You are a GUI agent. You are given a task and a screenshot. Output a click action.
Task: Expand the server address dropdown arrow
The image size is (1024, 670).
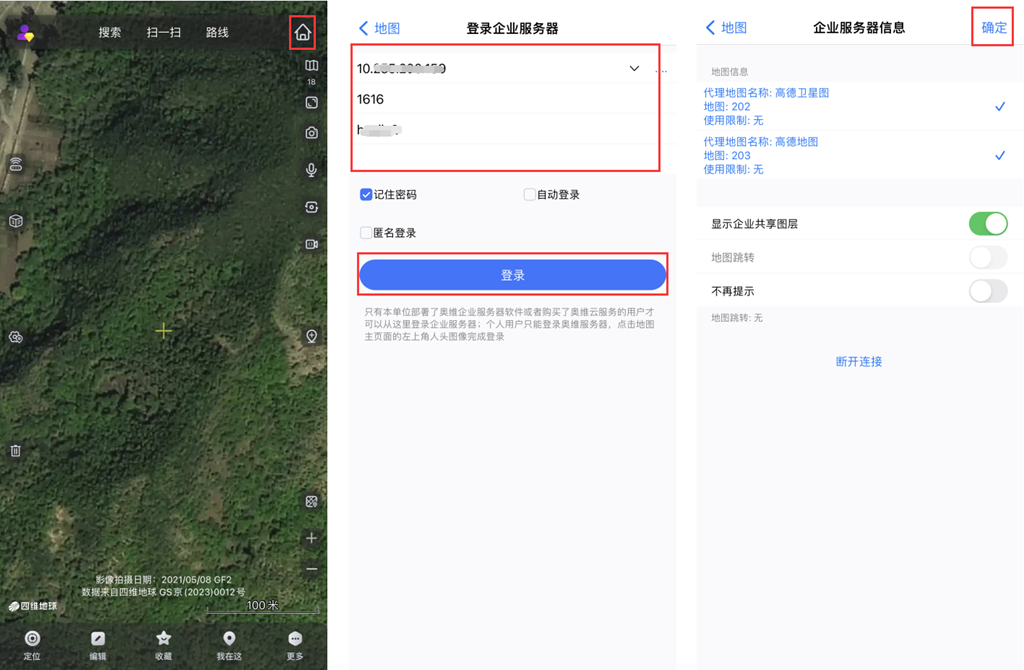click(x=634, y=69)
